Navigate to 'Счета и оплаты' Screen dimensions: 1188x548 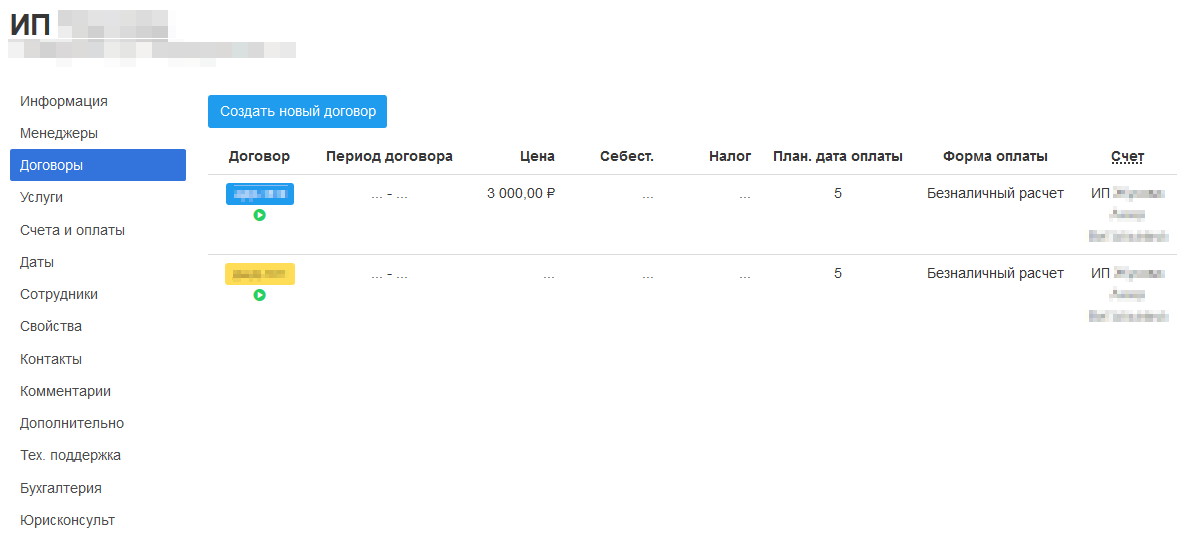(72, 230)
